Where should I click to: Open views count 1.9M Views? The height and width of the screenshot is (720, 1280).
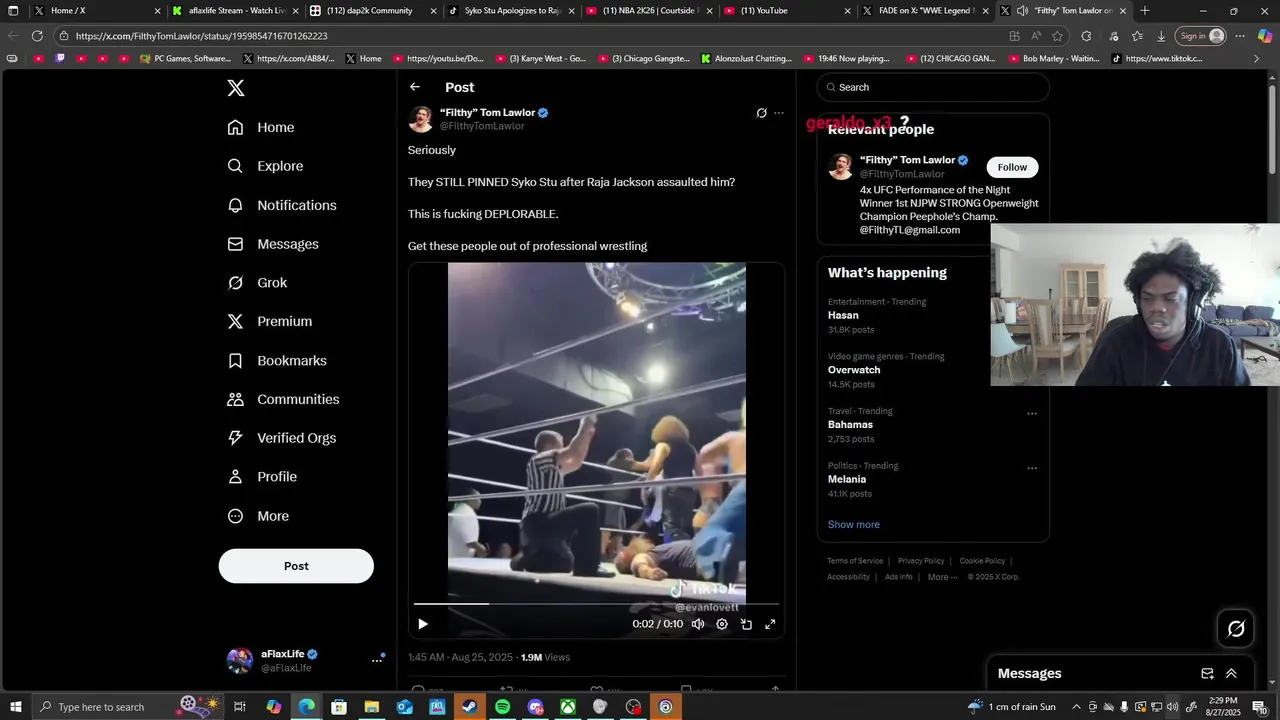point(545,657)
